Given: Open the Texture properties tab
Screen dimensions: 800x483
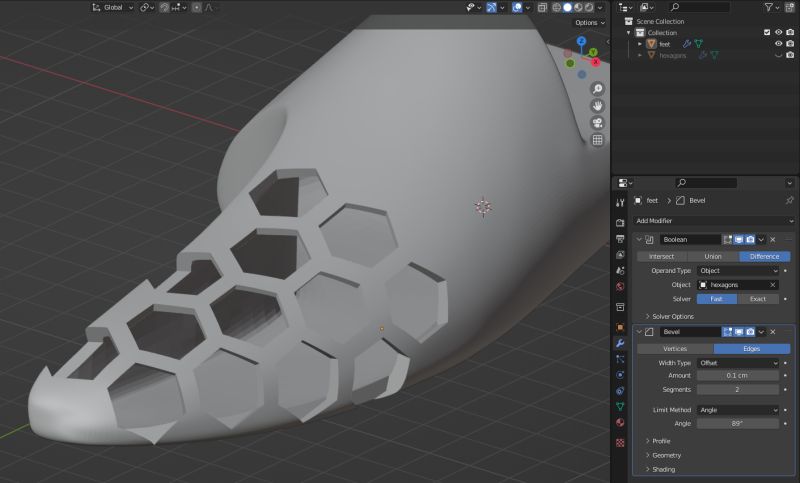Looking at the screenshot, I should tap(620, 443).
